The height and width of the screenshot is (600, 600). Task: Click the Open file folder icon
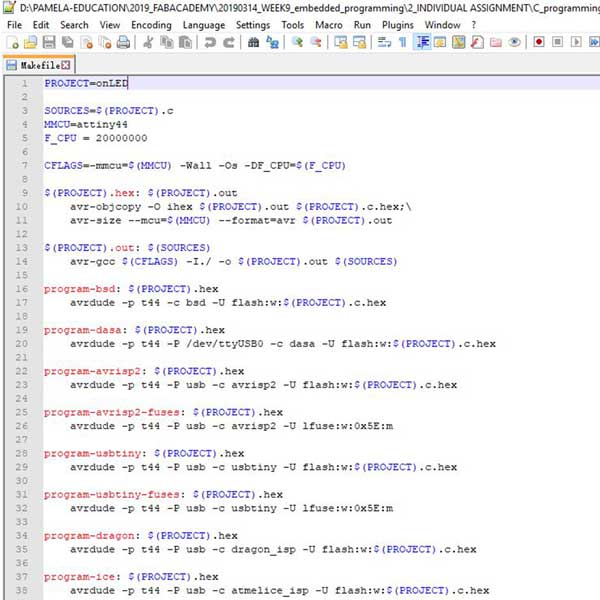click(31, 42)
